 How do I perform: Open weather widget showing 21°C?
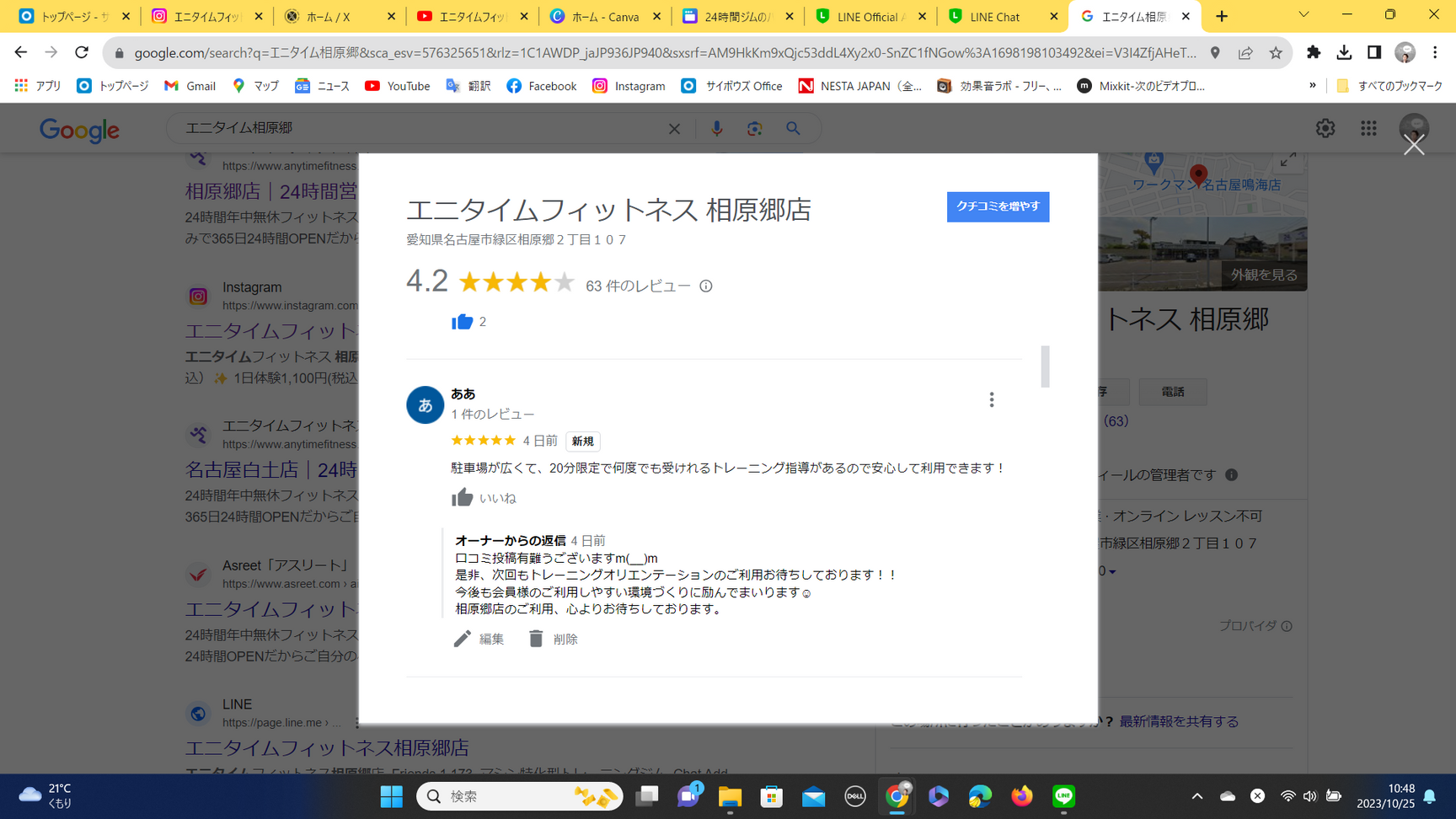point(46,796)
